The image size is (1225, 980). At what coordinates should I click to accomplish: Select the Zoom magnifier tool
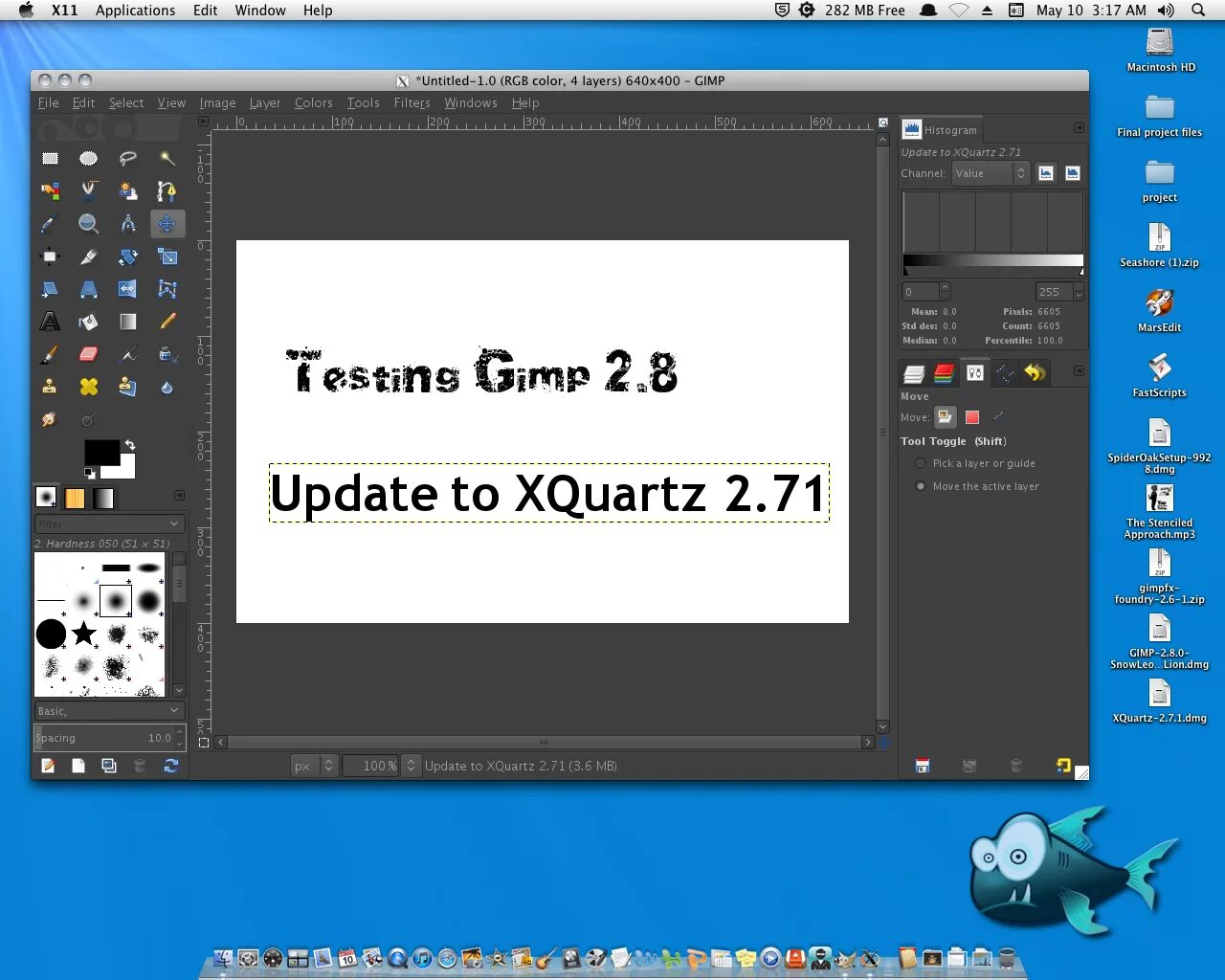(89, 223)
